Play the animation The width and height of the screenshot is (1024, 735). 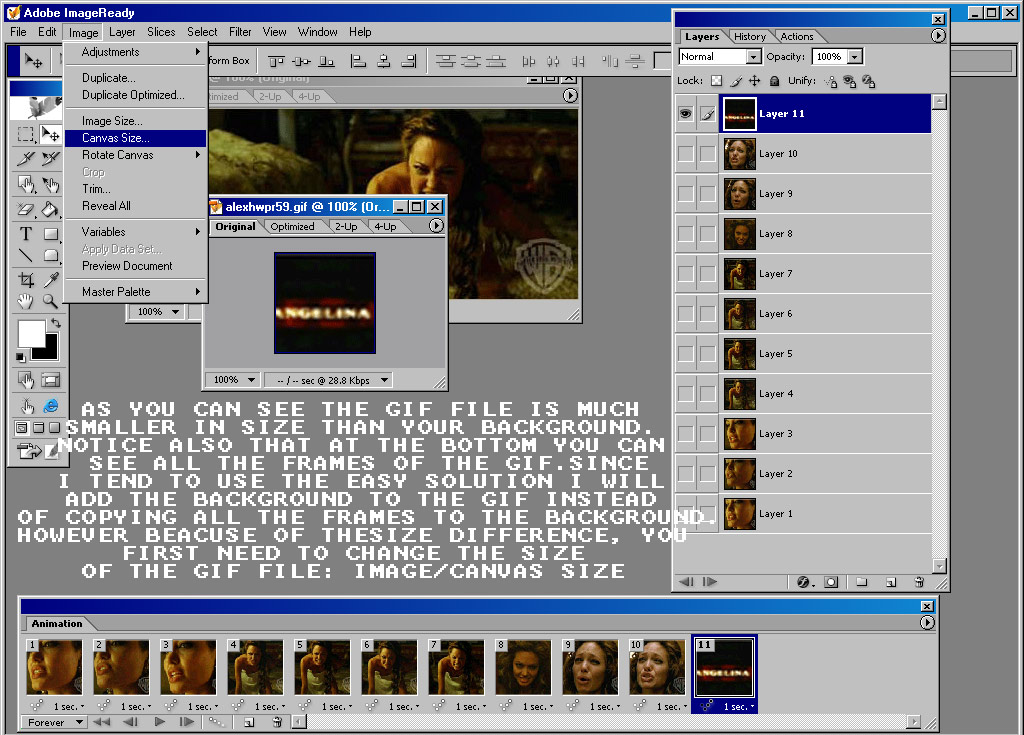coord(159,722)
